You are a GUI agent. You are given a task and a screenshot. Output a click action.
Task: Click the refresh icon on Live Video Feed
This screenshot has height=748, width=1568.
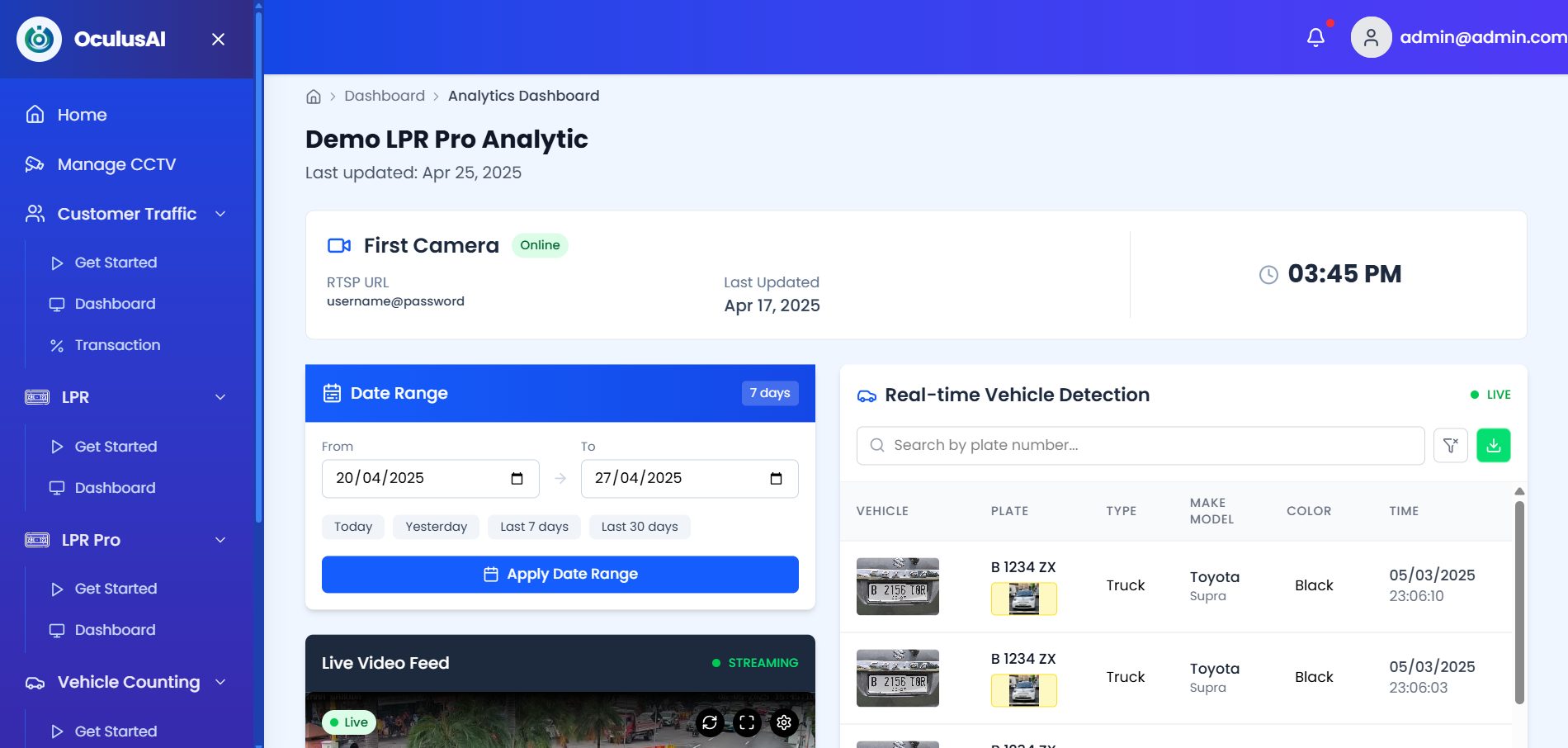[x=710, y=722]
